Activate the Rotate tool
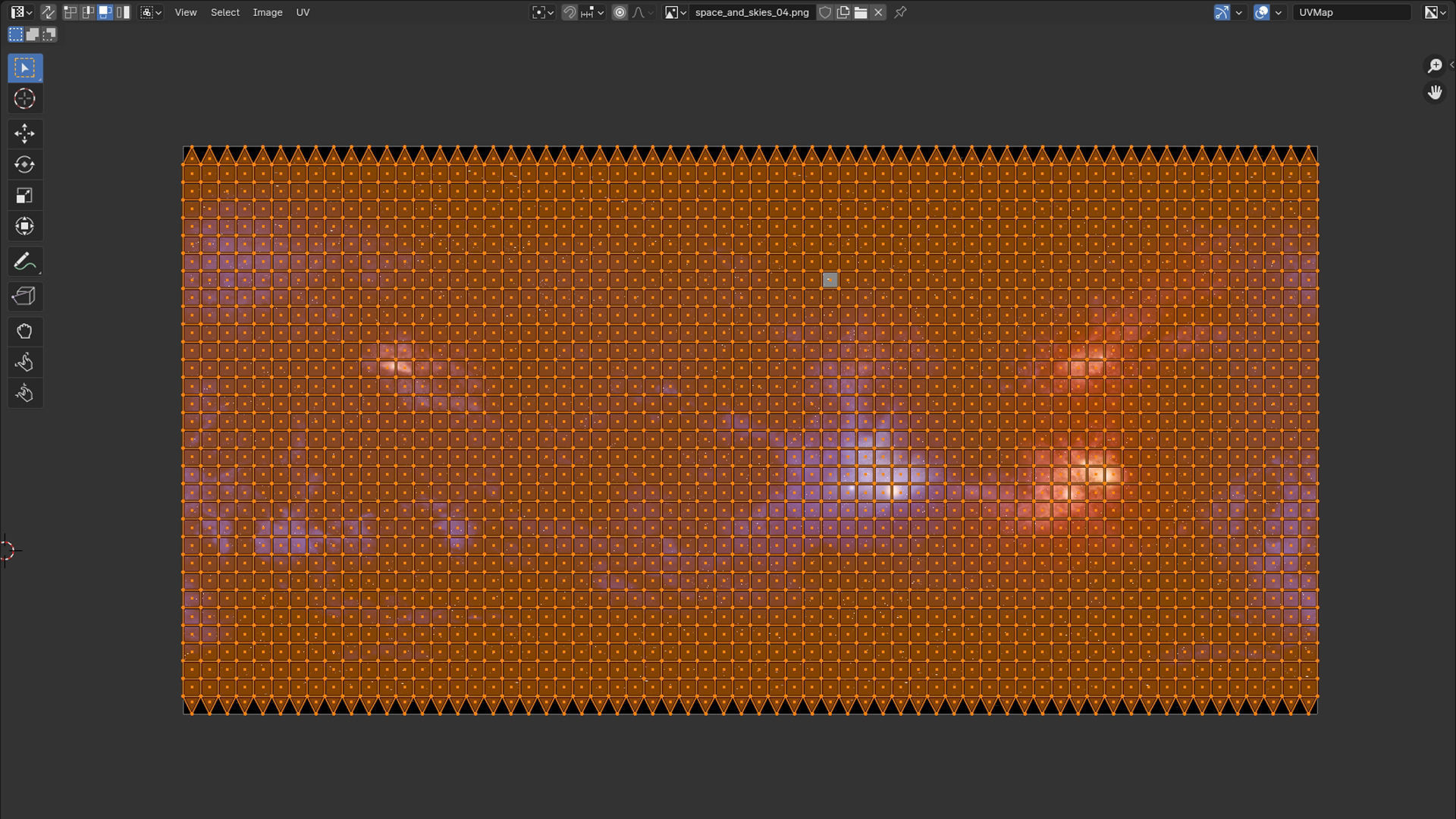Viewport: 1456px width, 819px height. (x=24, y=165)
